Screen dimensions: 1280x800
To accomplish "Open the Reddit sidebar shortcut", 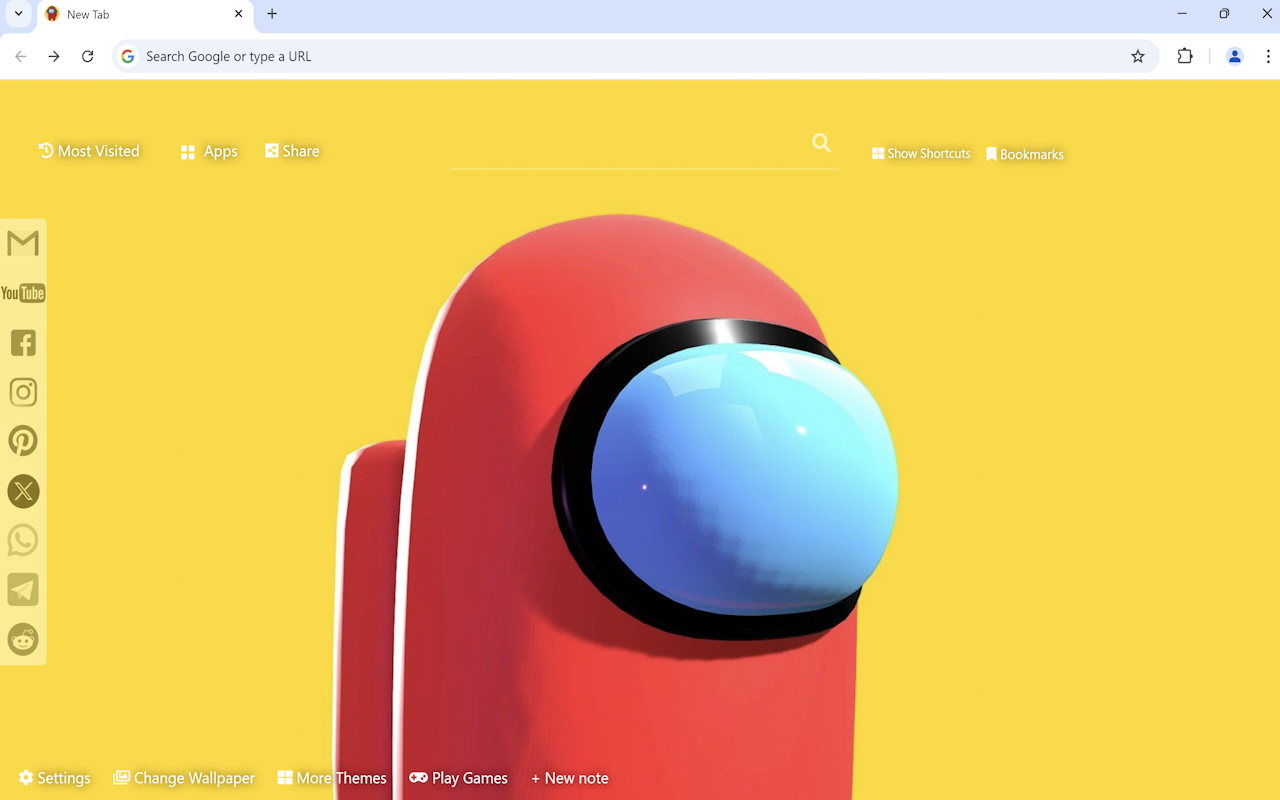I will tap(23, 639).
